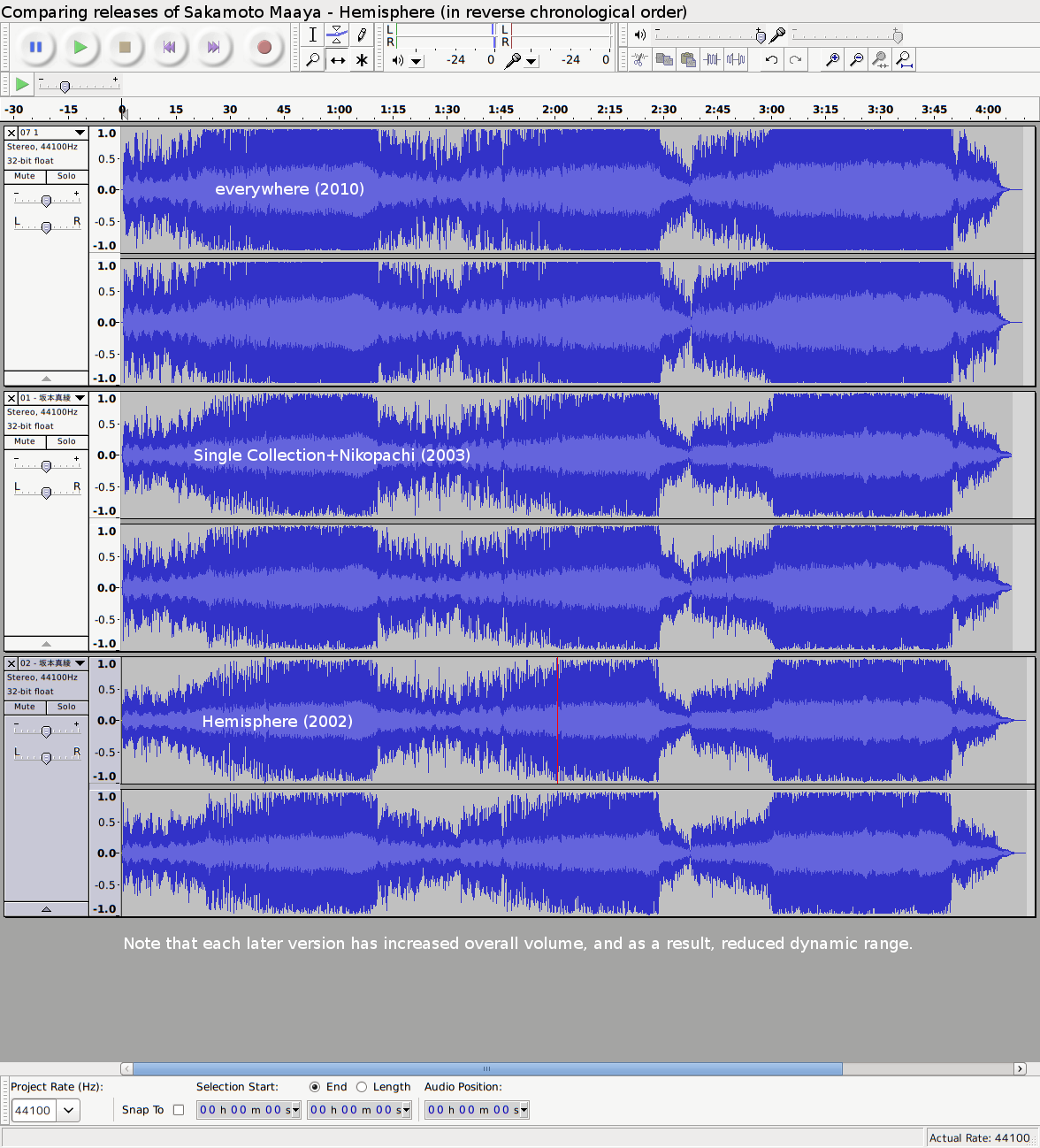Viewport: 1040px width, 1148px height.
Task: Toggle the Snap To checkbox
Action: coord(179,1110)
